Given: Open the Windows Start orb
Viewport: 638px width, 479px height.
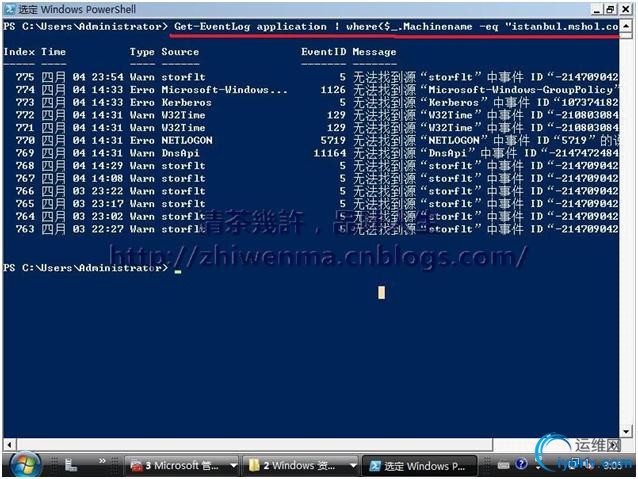Looking at the screenshot, I should point(25,464).
